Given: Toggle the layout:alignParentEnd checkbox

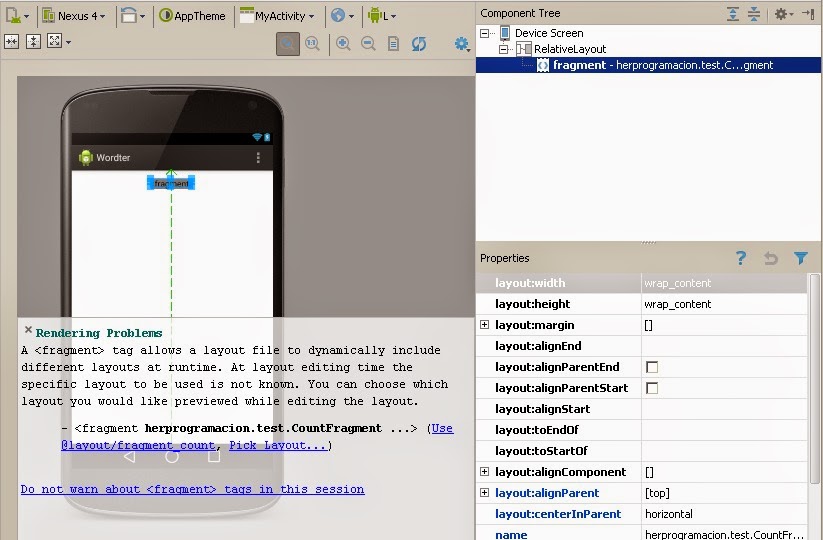Looking at the screenshot, I should tap(652, 367).
